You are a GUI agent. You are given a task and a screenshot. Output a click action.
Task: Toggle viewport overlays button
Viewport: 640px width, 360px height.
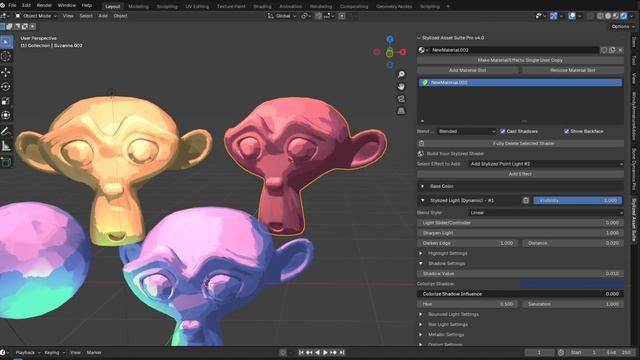coord(572,16)
